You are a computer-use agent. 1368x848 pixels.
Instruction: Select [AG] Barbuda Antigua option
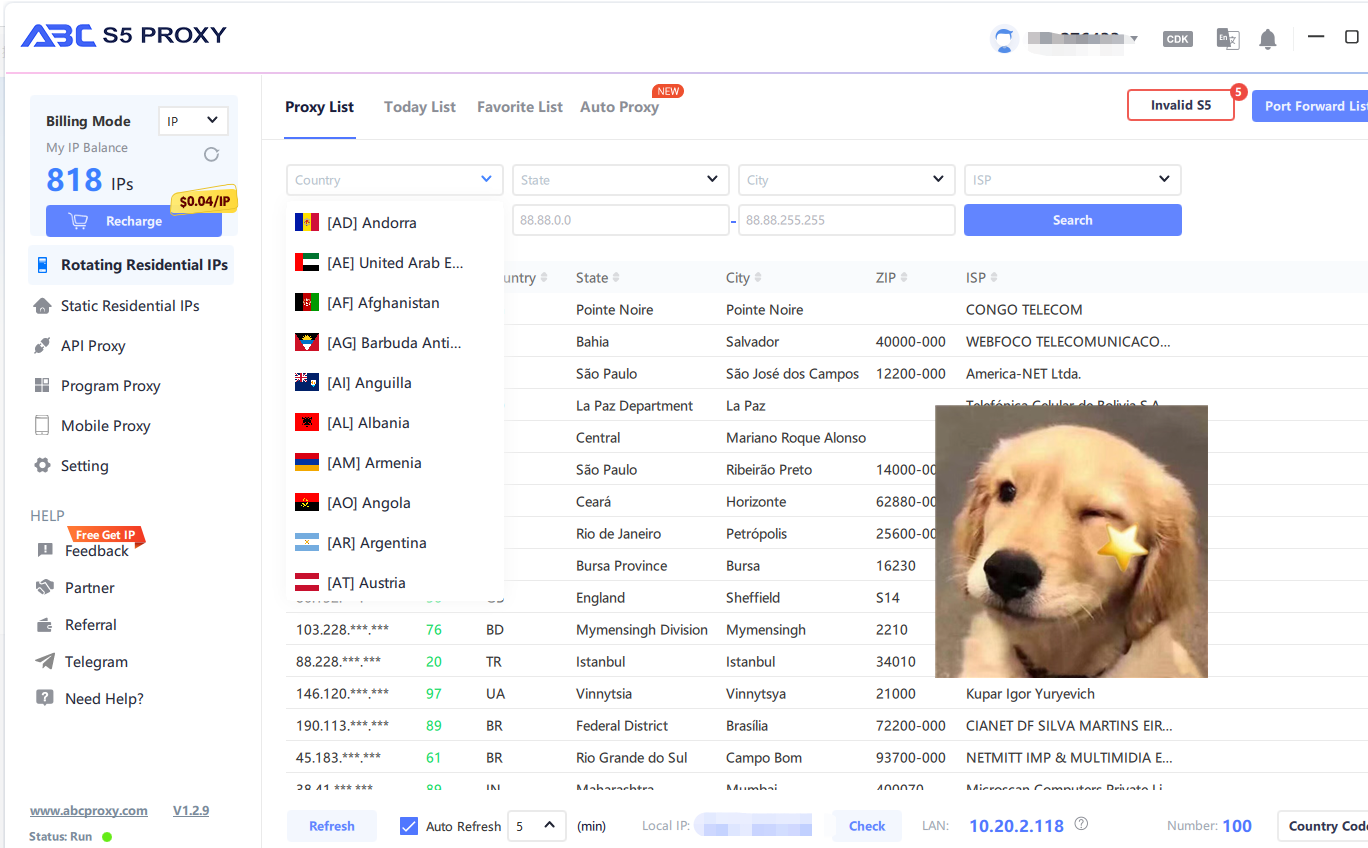point(395,342)
